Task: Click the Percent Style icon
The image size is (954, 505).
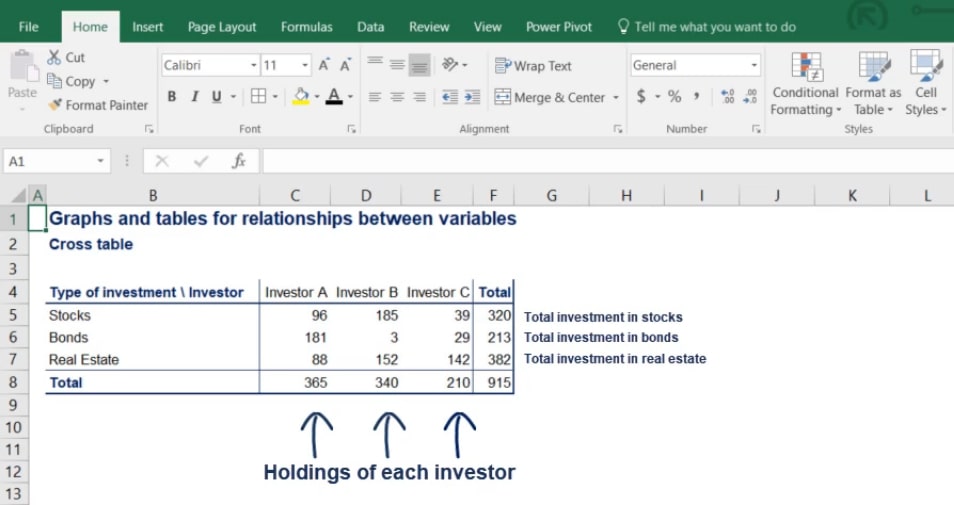Action: (x=674, y=97)
